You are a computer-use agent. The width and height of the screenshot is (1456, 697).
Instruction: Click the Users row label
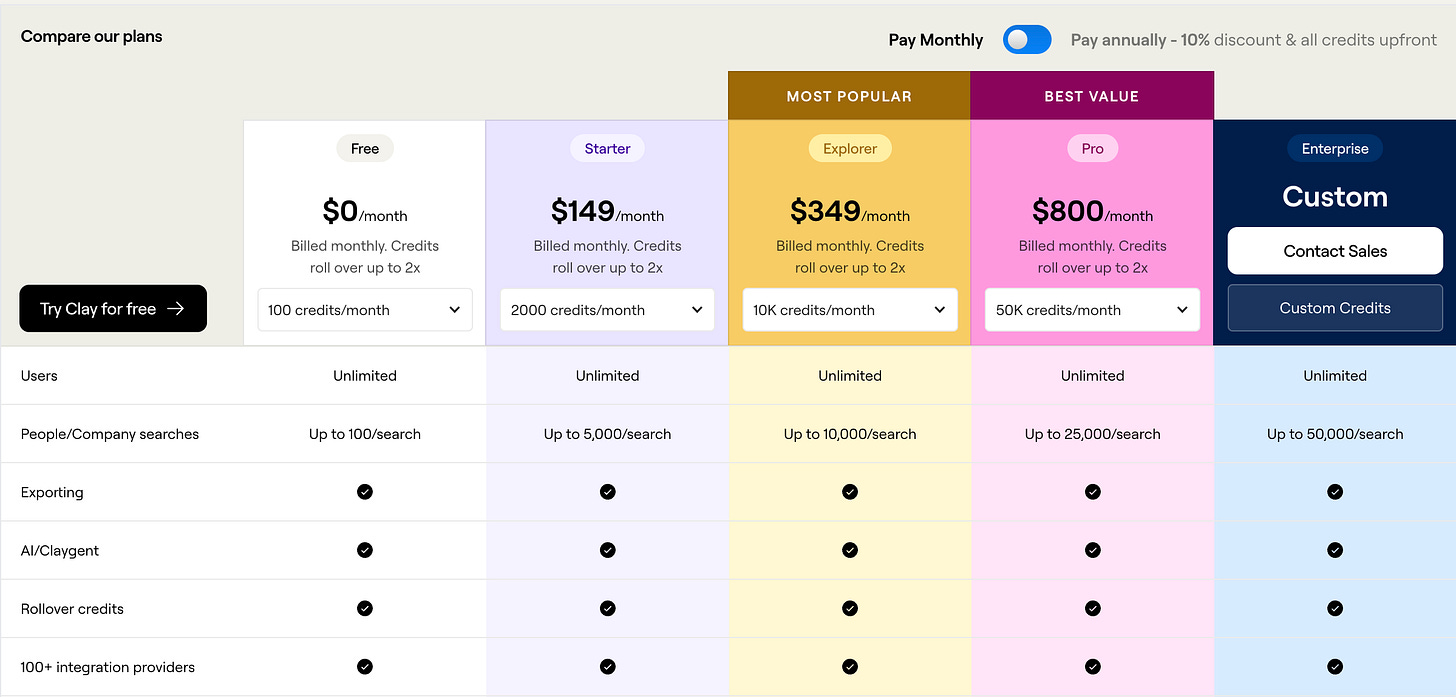(x=39, y=376)
